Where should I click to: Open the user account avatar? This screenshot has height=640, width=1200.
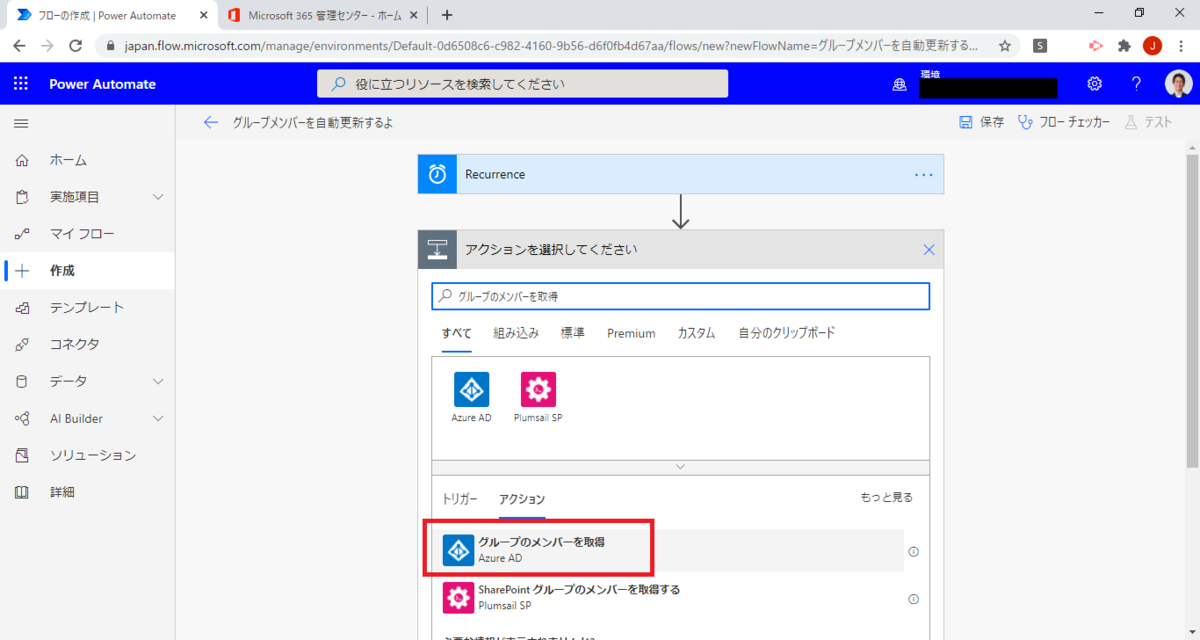click(1178, 84)
